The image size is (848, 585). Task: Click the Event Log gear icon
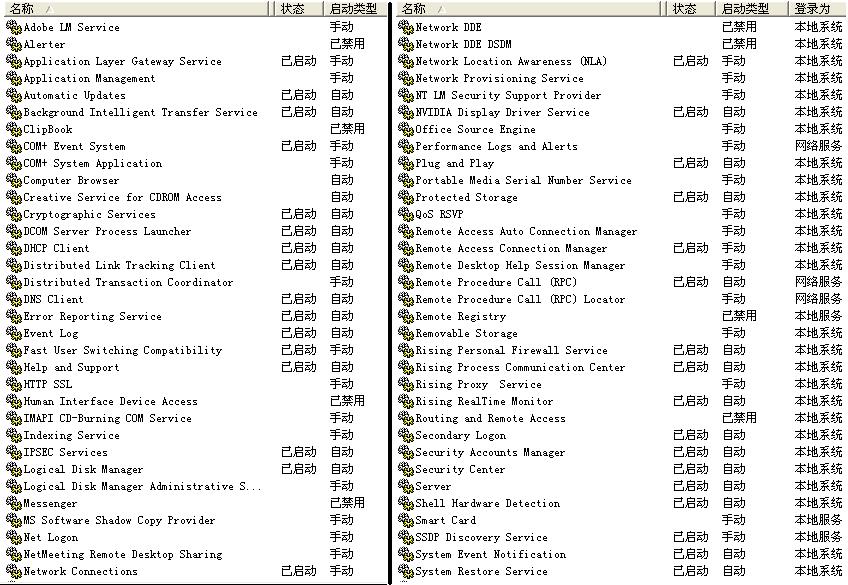point(14,333)
